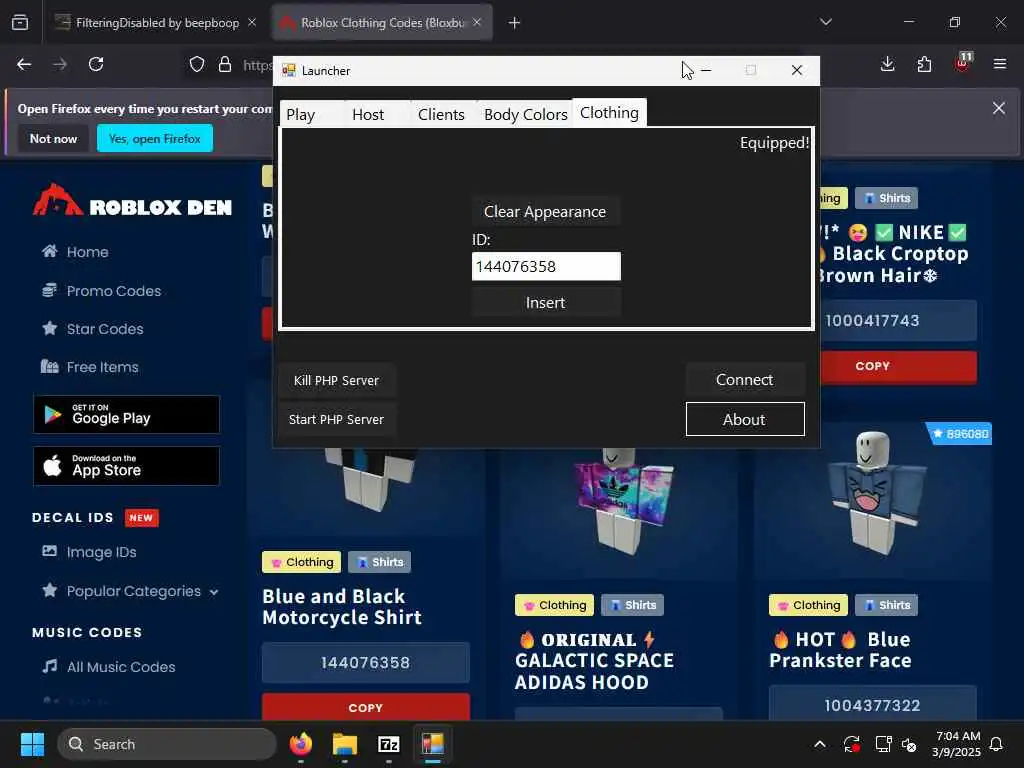Click the tracking protection shield icon
Viewport: 1024px width, 768px height.
point(197,64)
